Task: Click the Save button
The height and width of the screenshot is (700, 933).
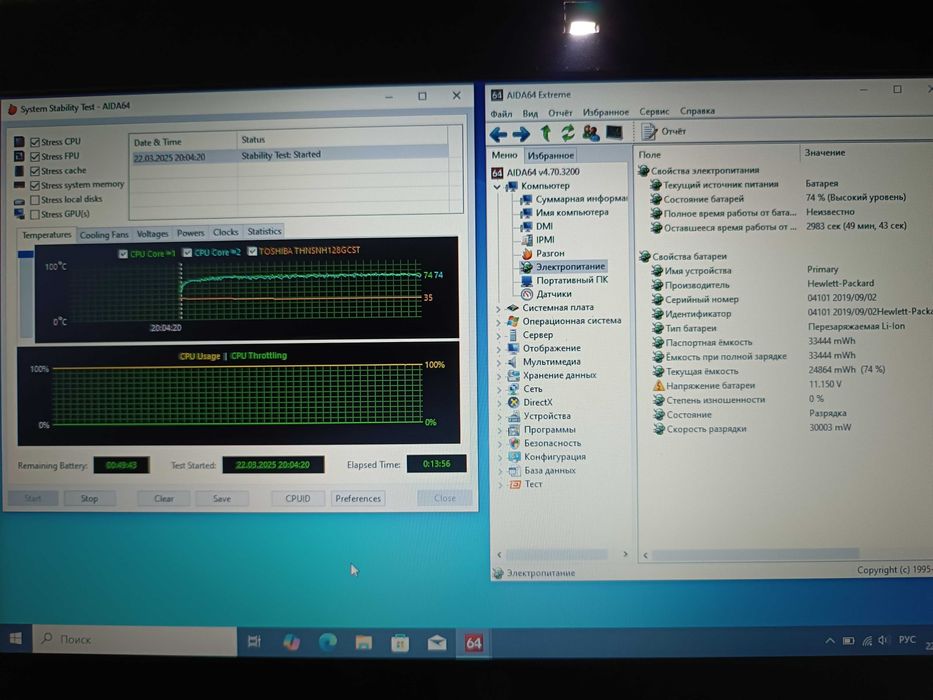Action: [221, 498]
